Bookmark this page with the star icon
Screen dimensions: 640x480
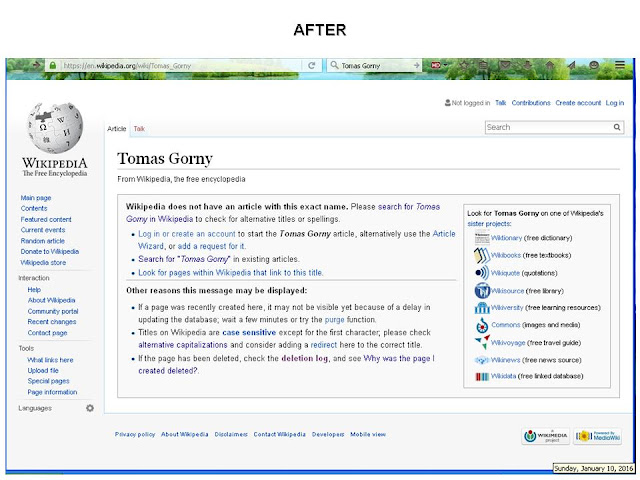point(464,65)
